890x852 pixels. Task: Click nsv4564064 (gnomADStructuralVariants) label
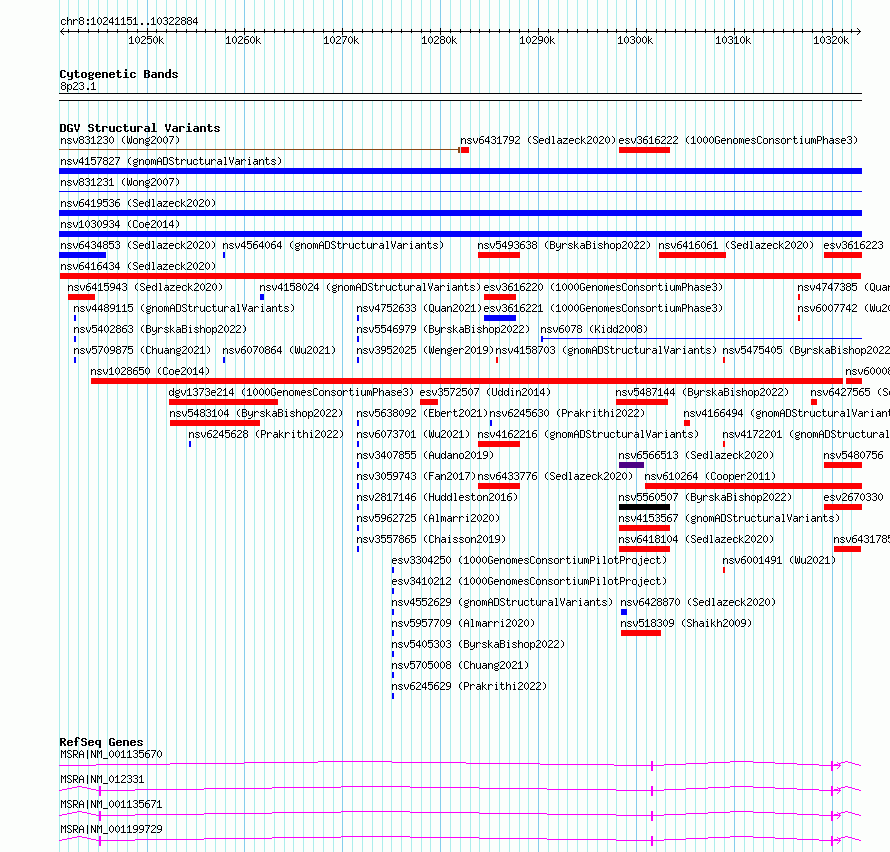(x=333, y=245)
